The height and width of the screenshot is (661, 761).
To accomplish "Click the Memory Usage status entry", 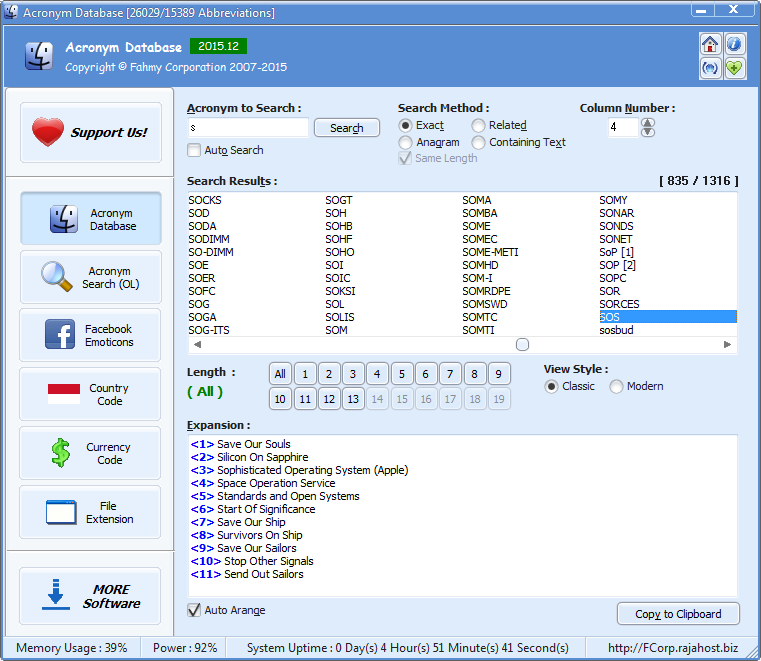I will pos(71,648).
